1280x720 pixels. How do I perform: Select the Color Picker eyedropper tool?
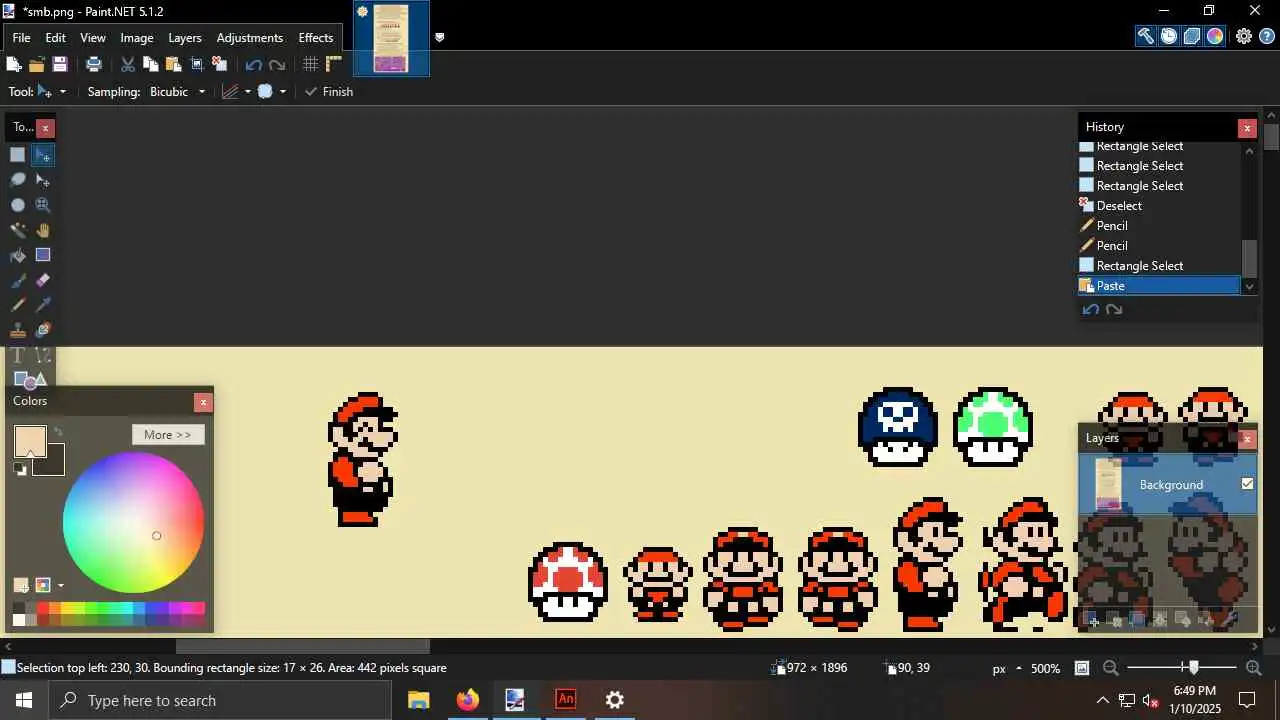pyautogui.click(x=43, y=305)
